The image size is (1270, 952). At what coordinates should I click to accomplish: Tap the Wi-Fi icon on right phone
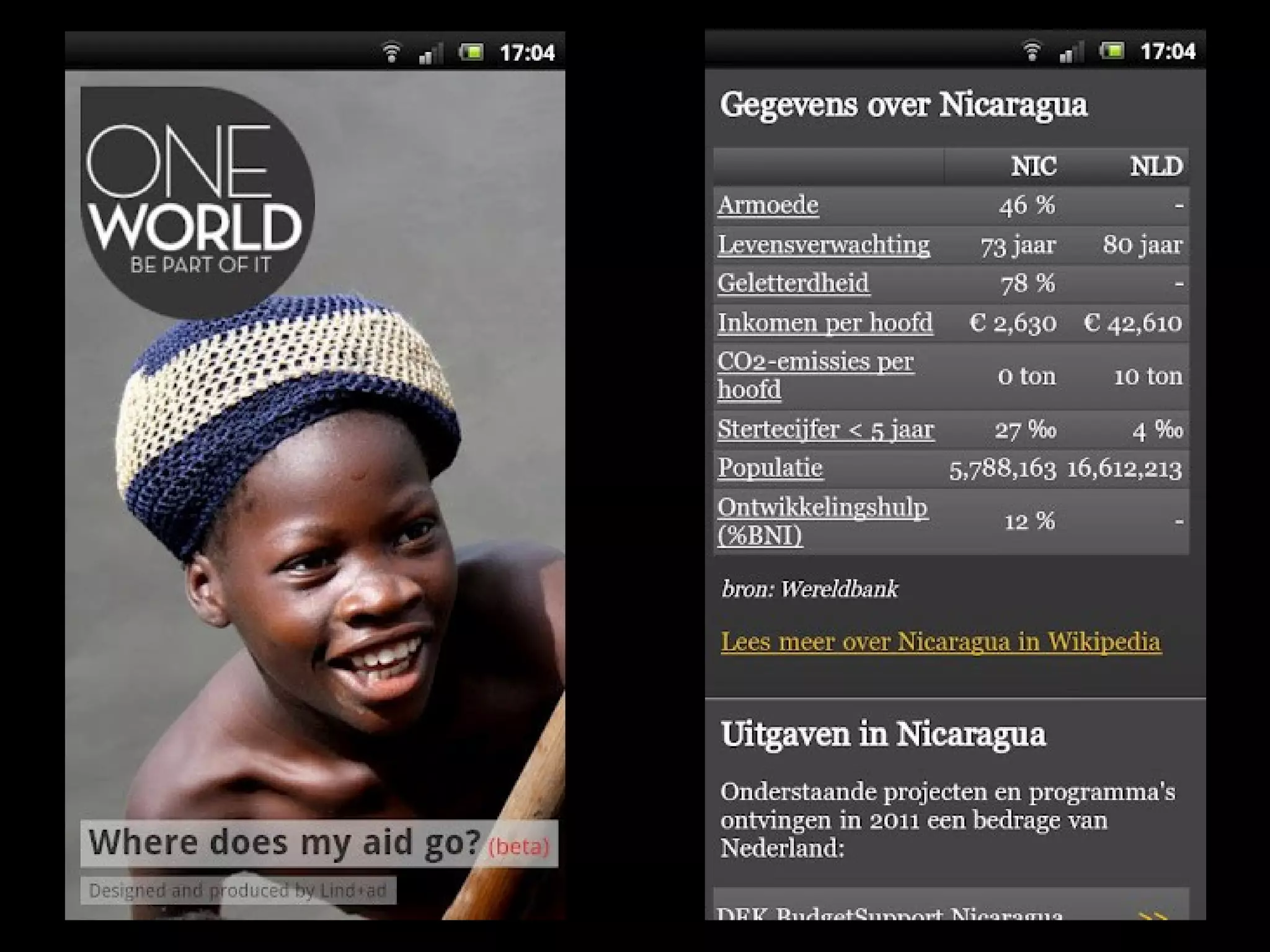tap(1032, 51)
